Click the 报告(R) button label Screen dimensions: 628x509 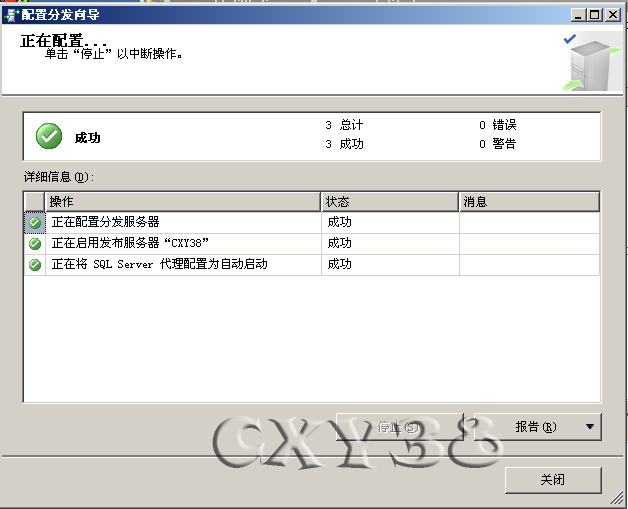pos(535,427)
